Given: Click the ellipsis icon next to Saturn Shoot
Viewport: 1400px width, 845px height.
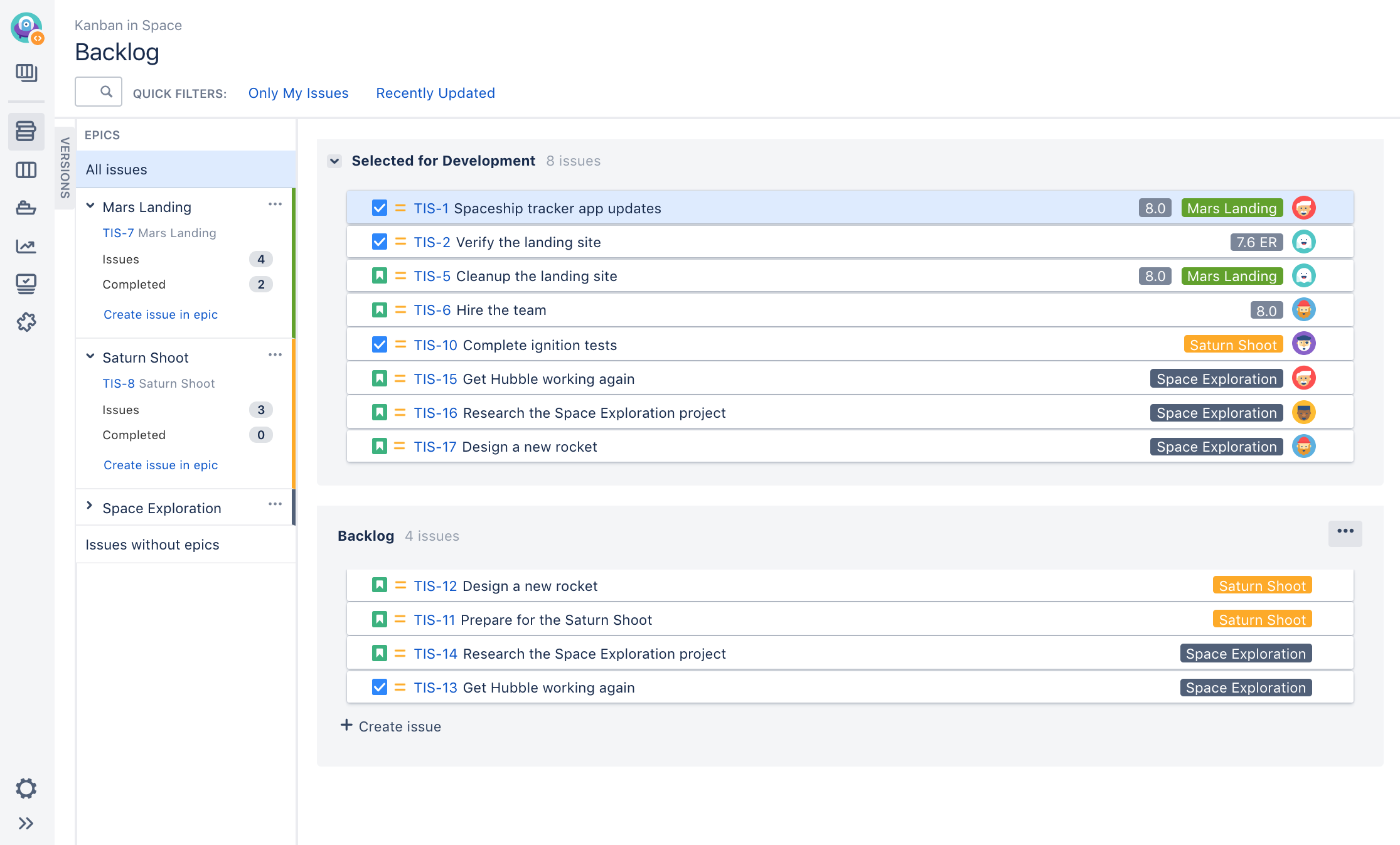Looking at the screenshot, I should pos(277,356).
